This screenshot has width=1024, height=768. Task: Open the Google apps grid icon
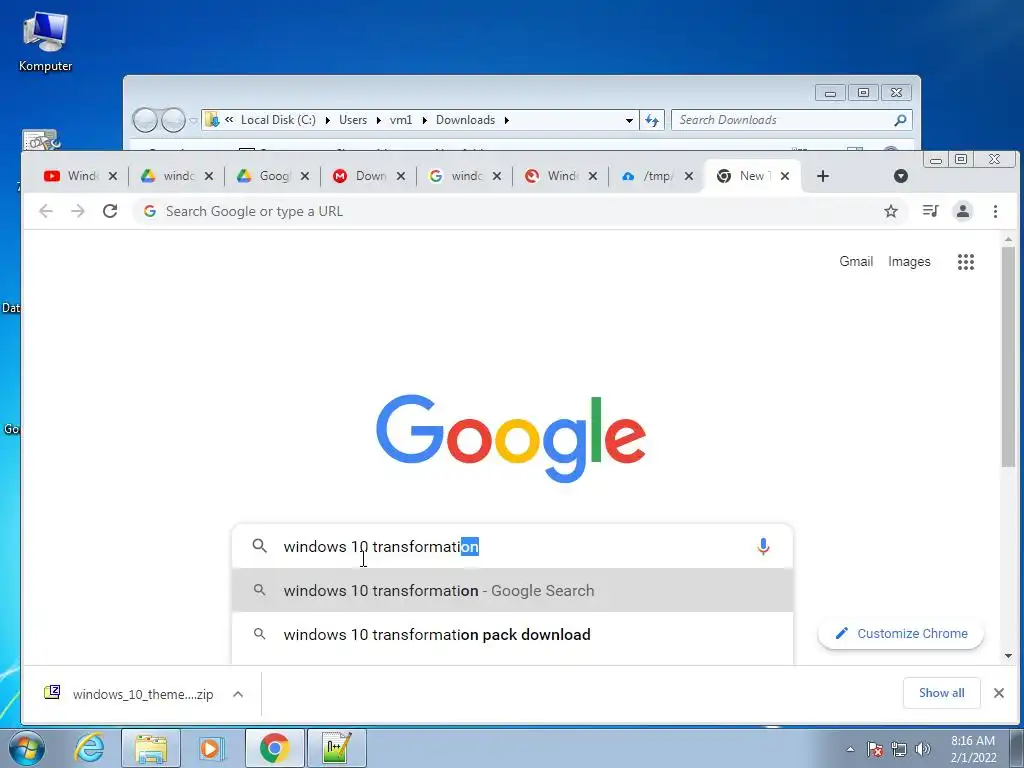point(966,262)
